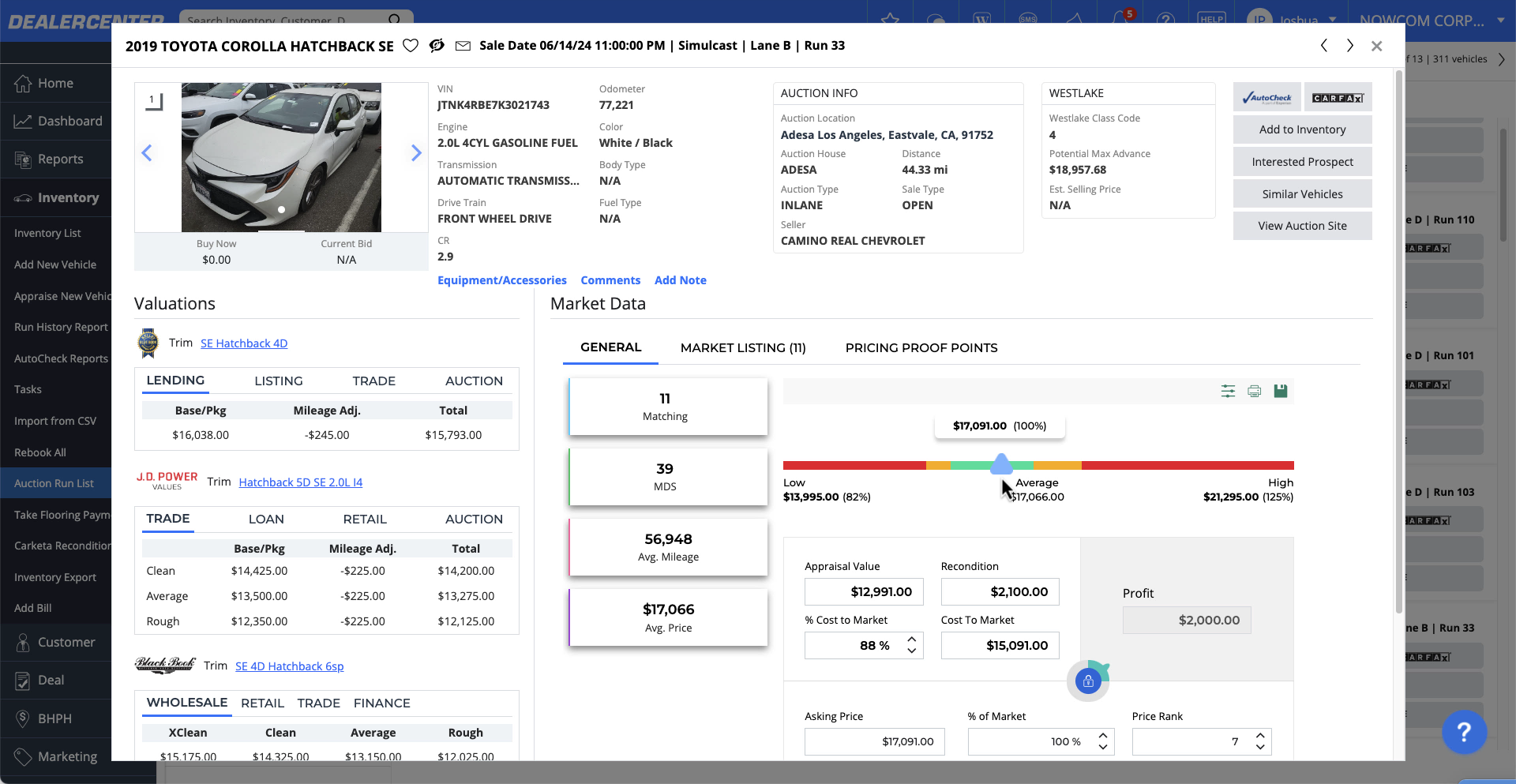Open the blue help question bubble
The image size is (1516, 784).
(1464, 732)
